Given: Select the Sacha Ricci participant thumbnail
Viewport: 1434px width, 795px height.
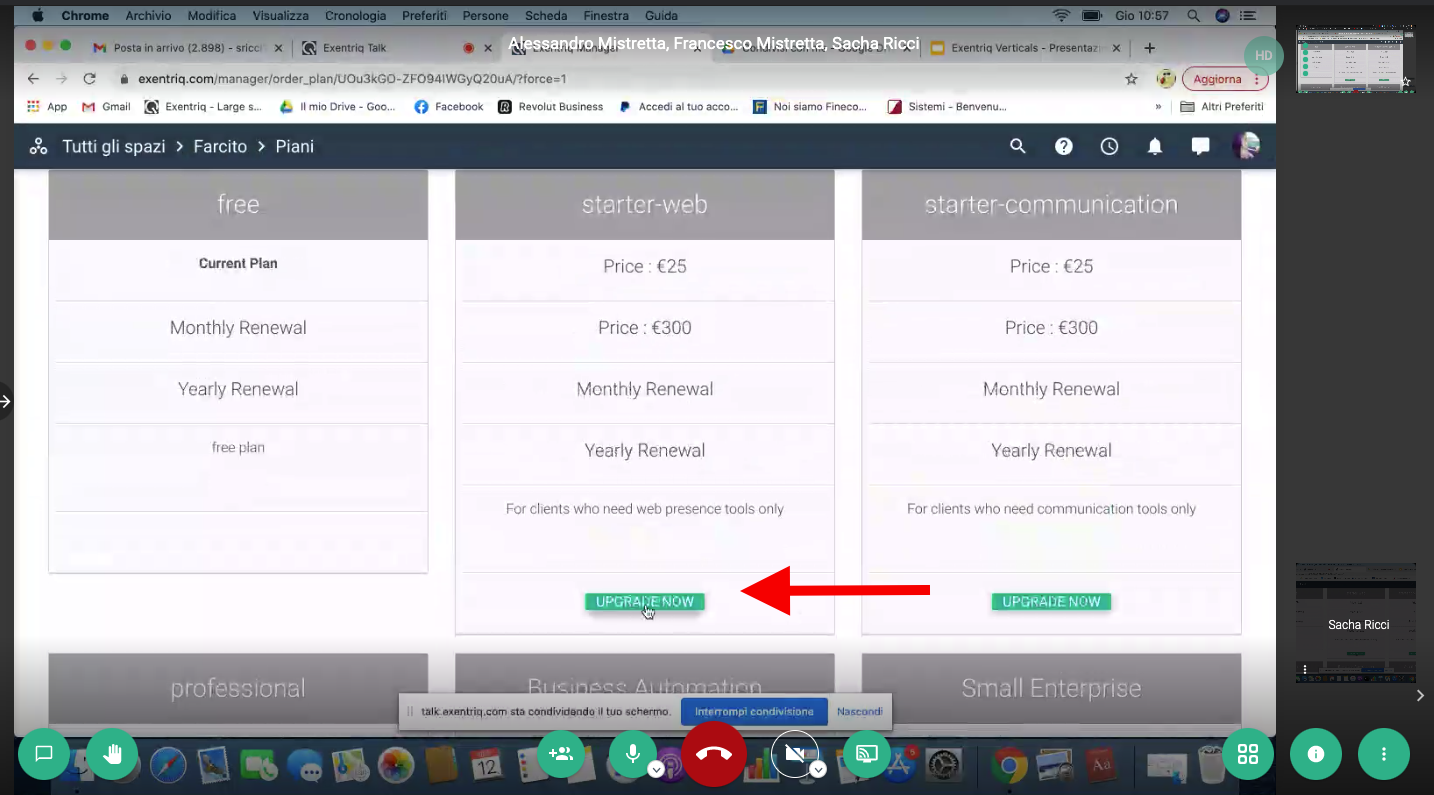Looking at the screenshot, I should pos(1356,623).
